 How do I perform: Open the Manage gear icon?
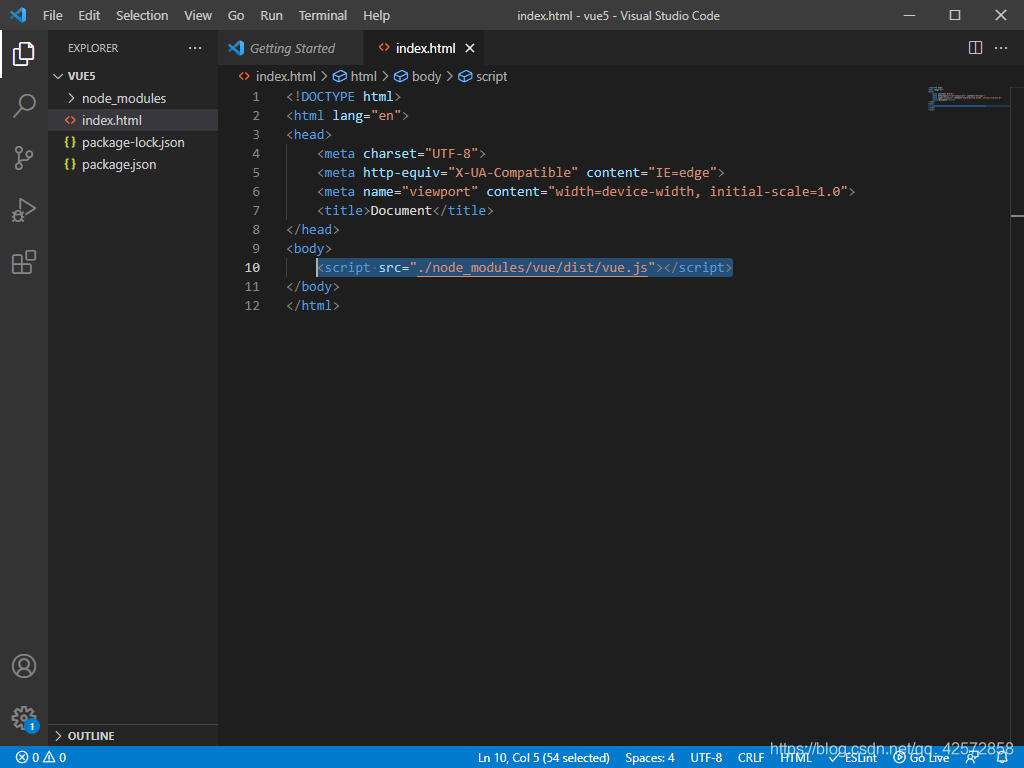coord(24,718)
